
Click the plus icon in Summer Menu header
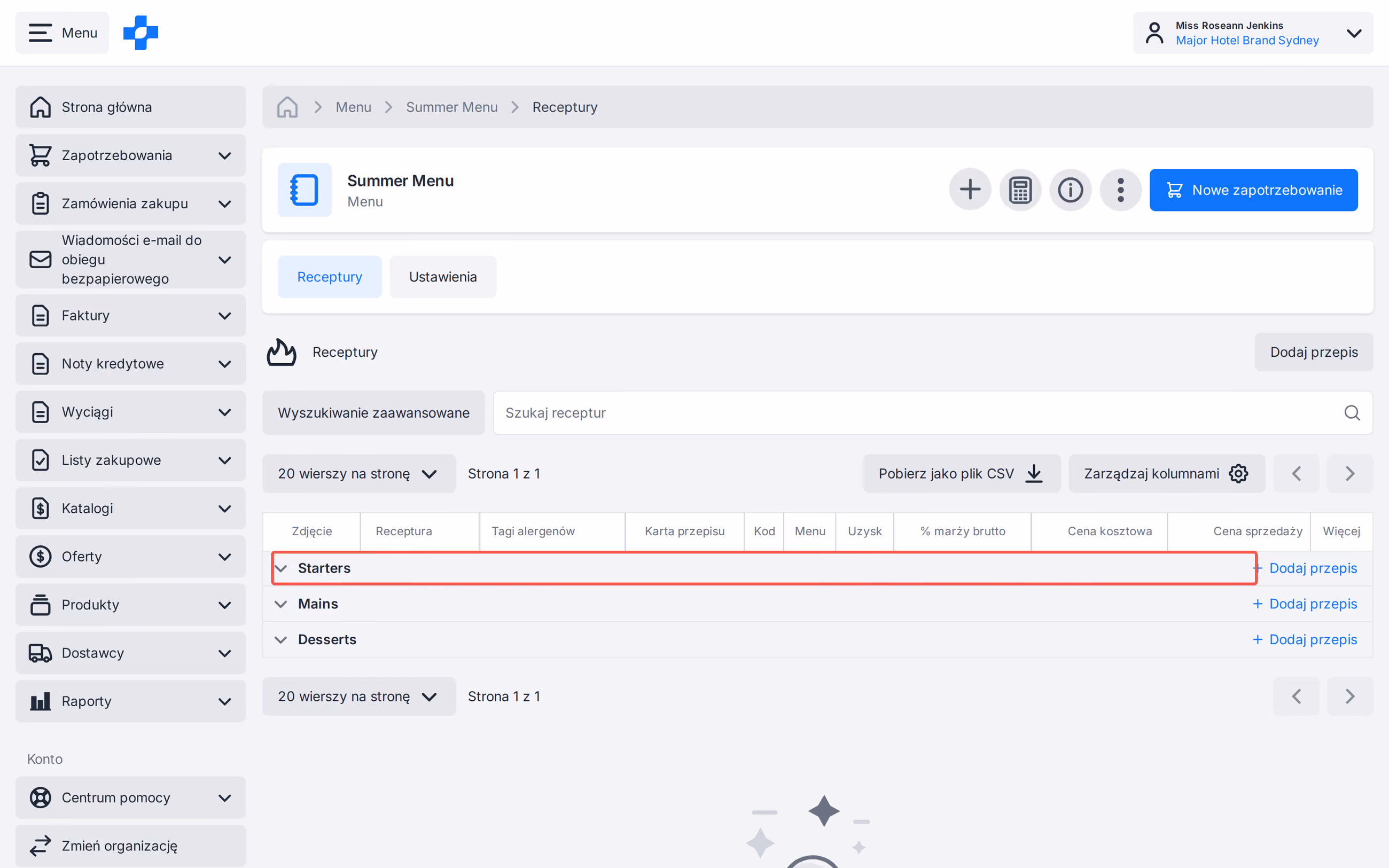(970, 190)
